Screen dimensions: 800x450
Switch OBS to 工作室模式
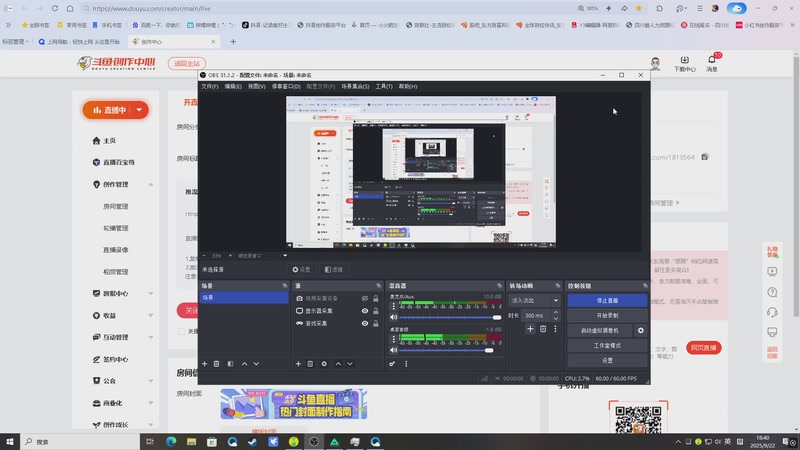click(x=607, y=345)
